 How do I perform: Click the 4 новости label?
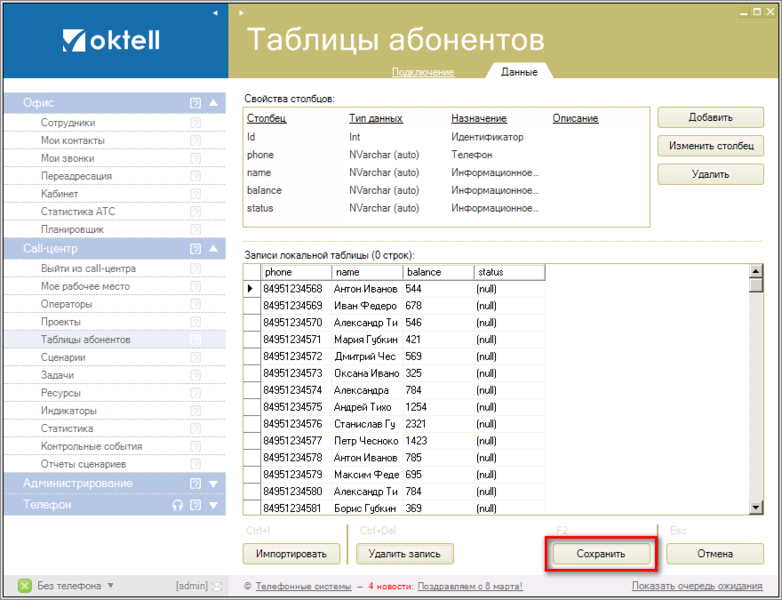coord(391,586)
